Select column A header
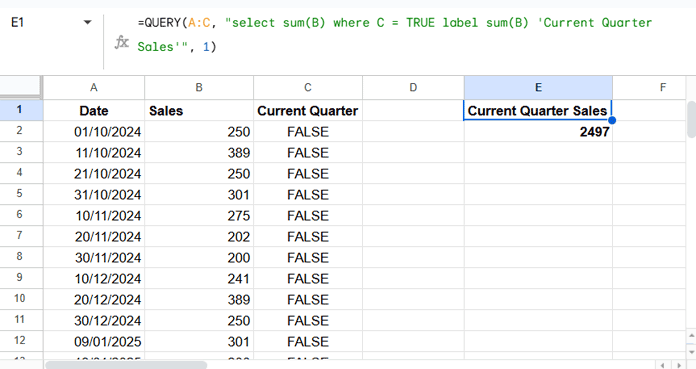 click(x=94, y=87)
